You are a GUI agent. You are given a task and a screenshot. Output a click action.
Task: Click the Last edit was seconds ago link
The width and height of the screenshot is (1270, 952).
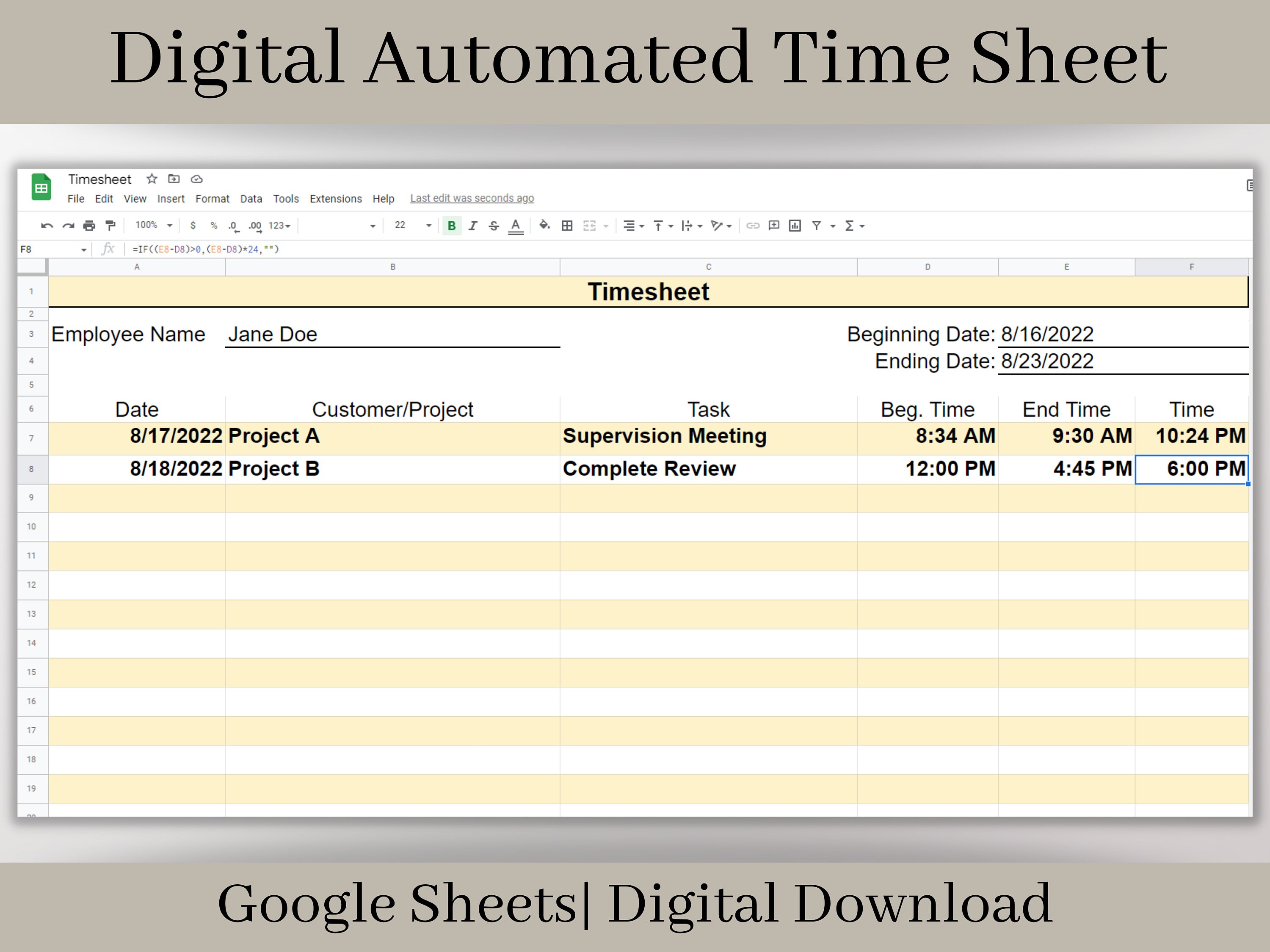coord(472,198)
